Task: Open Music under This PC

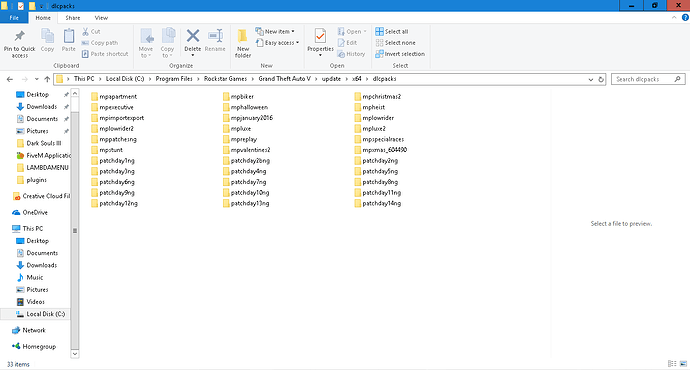Action: coord(29,278)
